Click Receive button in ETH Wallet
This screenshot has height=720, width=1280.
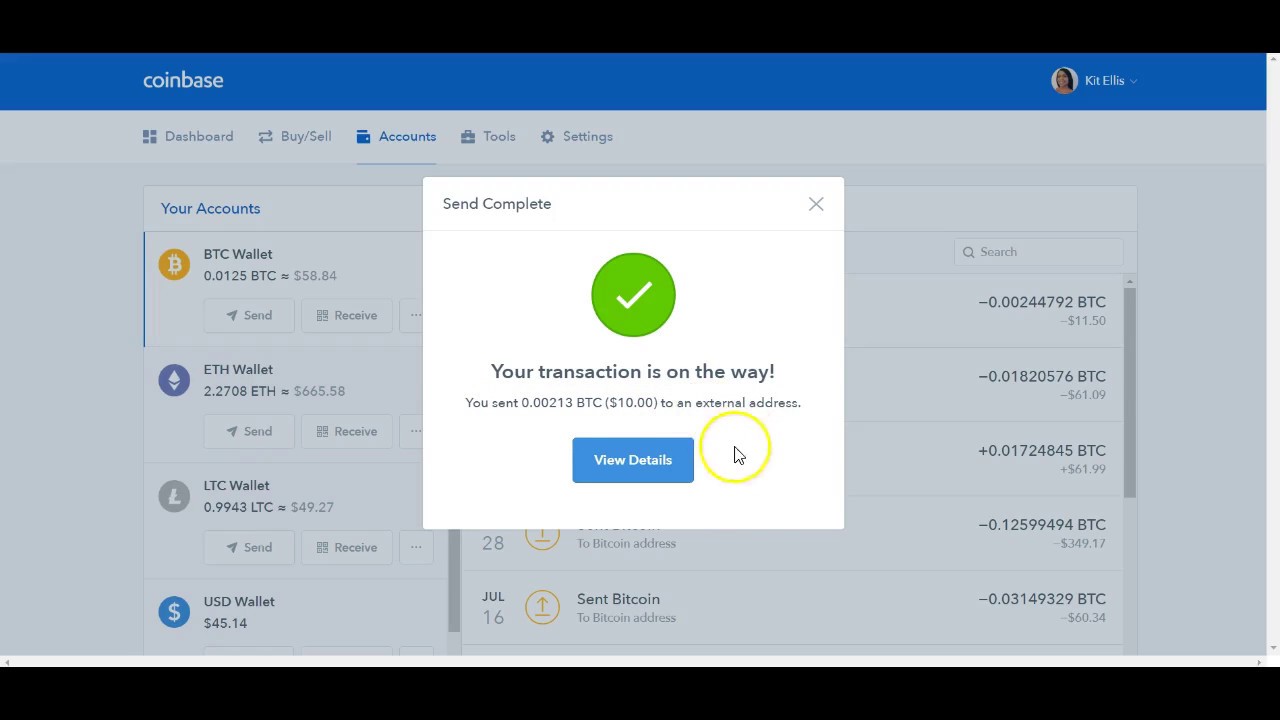click(346, 431)
